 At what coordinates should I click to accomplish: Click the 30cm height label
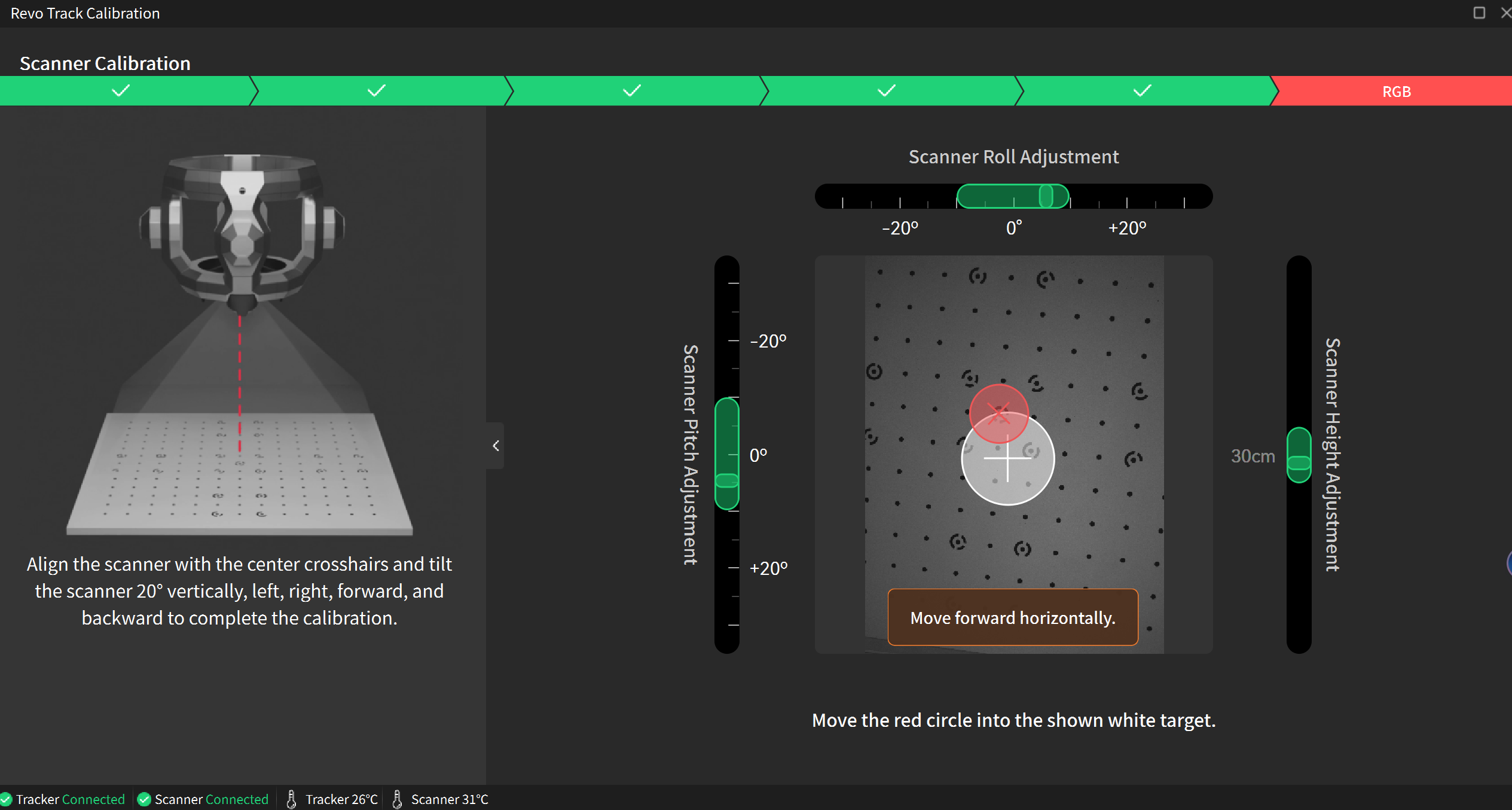point(1253,456)
